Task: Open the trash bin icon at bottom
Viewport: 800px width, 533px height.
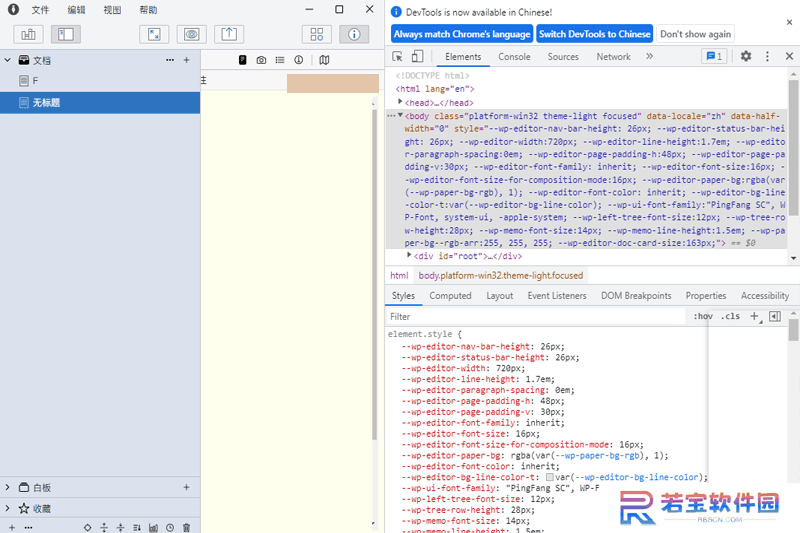Action: point(186,528)
